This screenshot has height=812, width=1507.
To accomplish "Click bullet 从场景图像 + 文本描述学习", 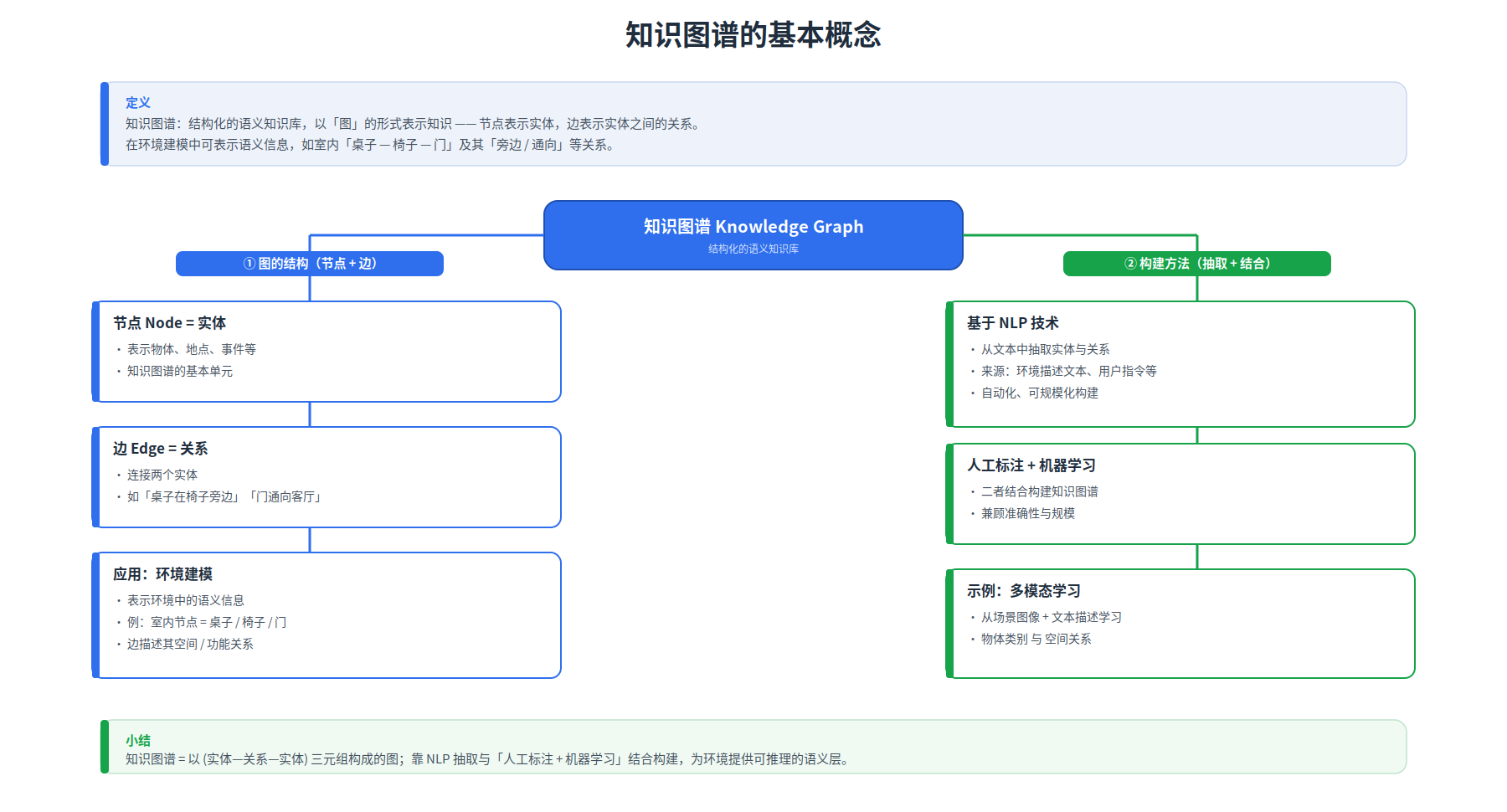I will coord(1052,617).
